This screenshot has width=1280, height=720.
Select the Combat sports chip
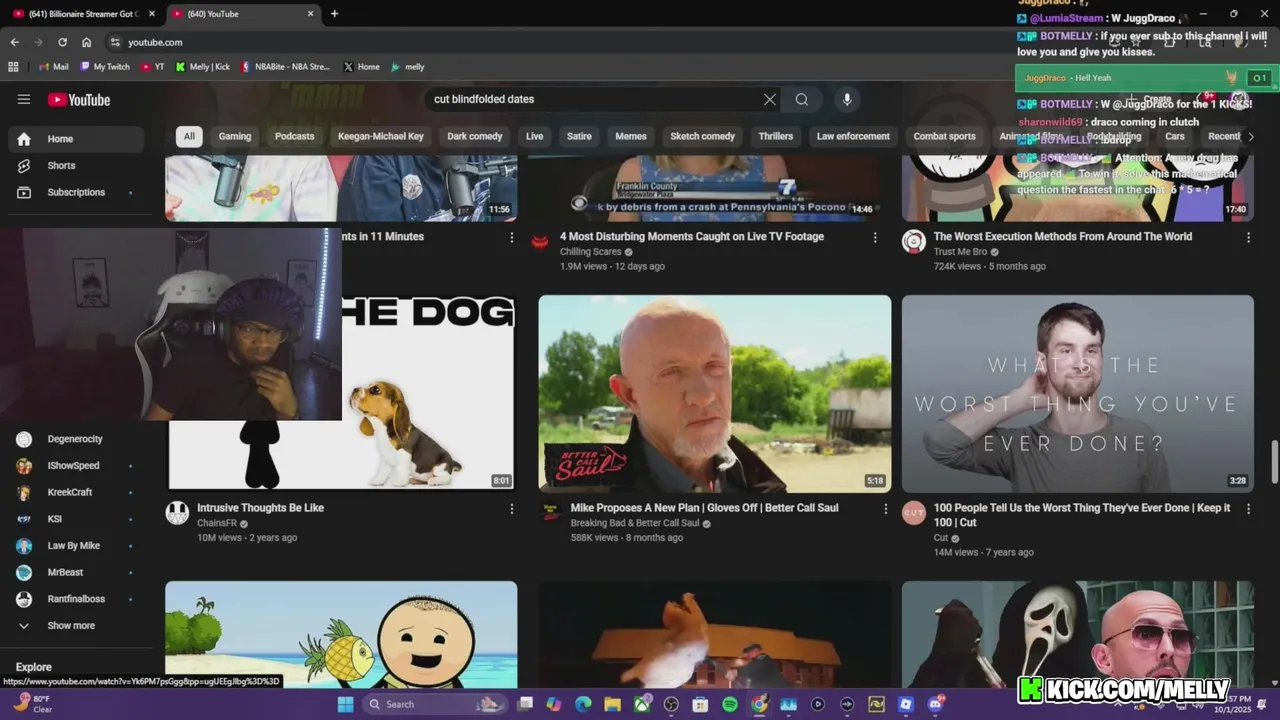tap(945, 136)
